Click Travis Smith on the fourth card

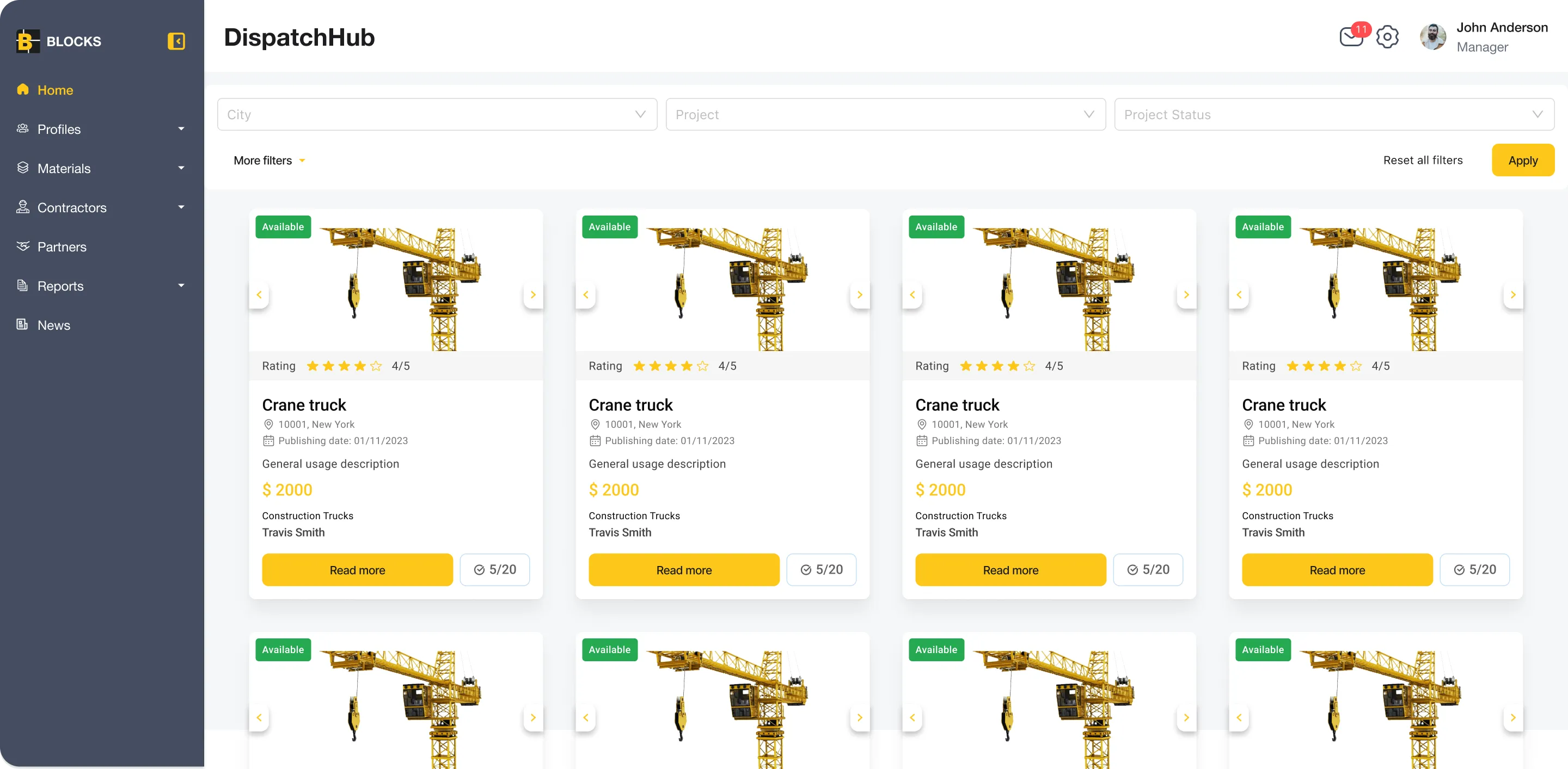coord(1273,532)
